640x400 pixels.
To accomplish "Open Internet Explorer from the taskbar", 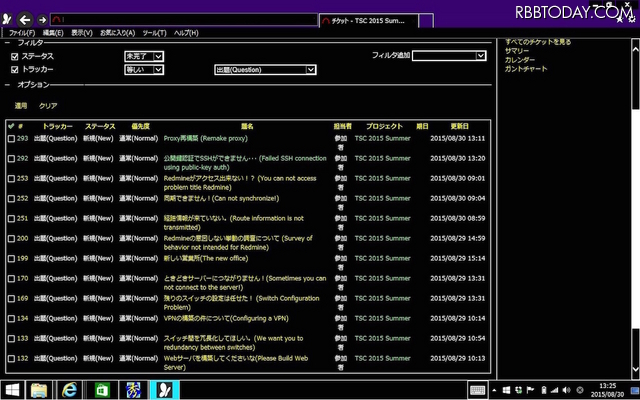I will 70,391.
